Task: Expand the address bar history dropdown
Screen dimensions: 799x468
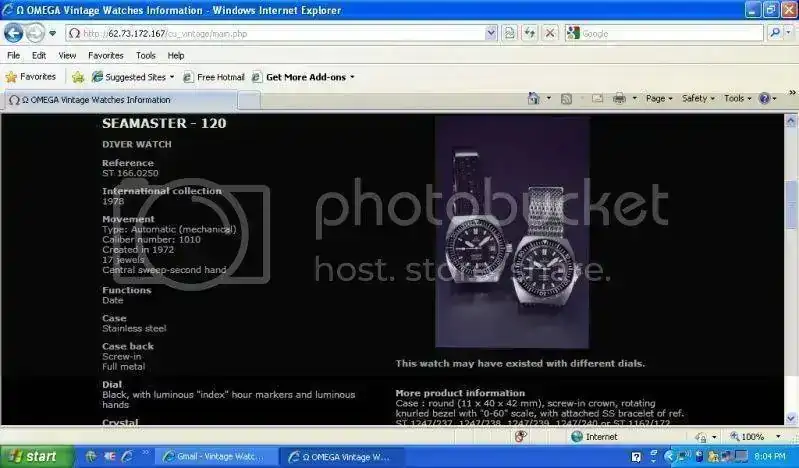Action: (x=491, y=34)
